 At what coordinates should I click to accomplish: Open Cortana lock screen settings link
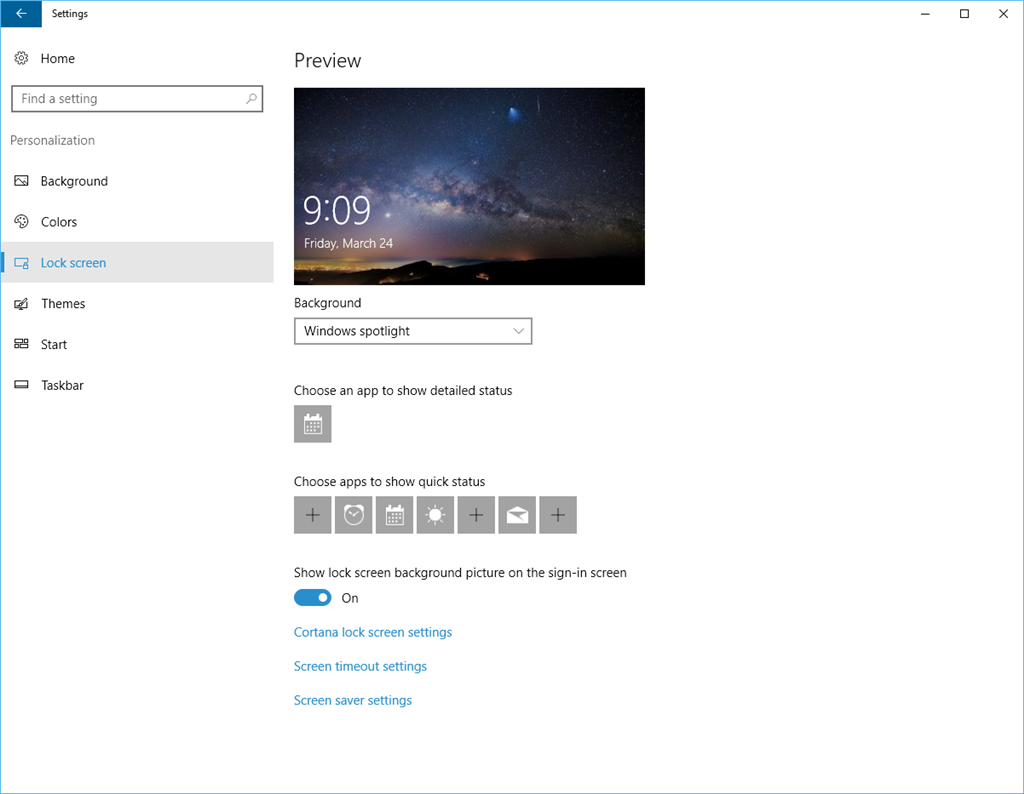pyautogui.click(x=372, y=632)
